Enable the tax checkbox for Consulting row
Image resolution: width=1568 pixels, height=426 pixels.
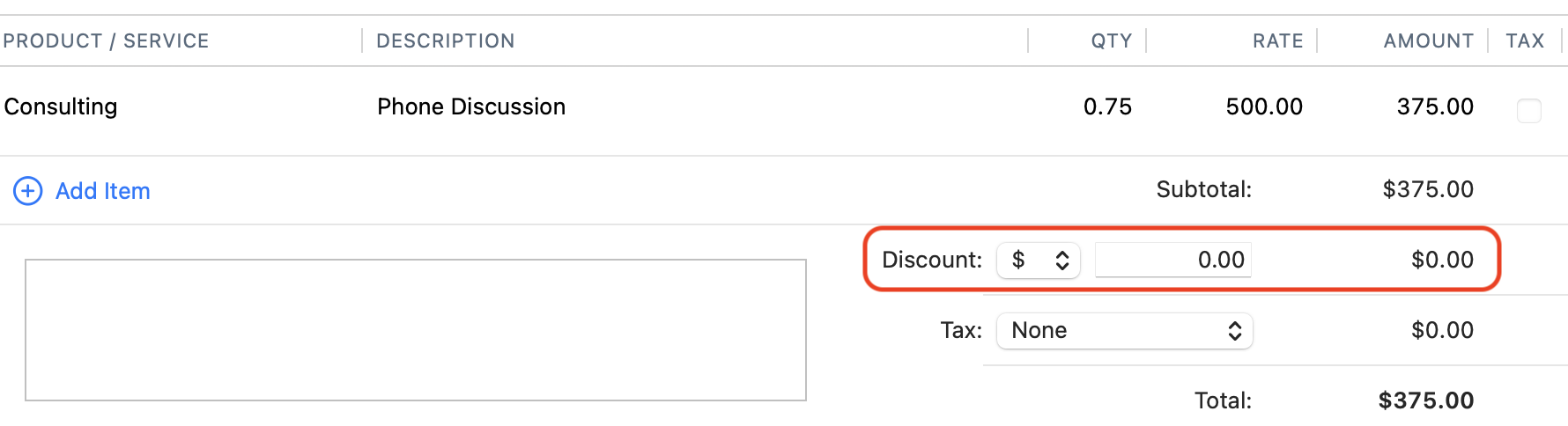(1528, 110)
